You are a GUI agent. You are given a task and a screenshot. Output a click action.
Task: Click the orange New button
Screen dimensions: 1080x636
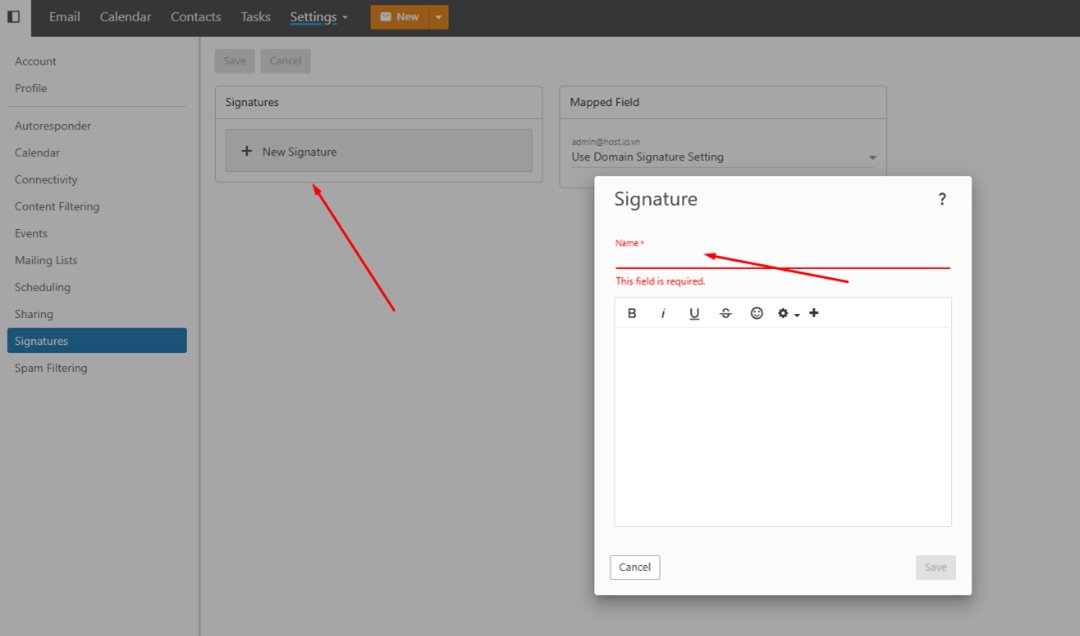(399, 17)
